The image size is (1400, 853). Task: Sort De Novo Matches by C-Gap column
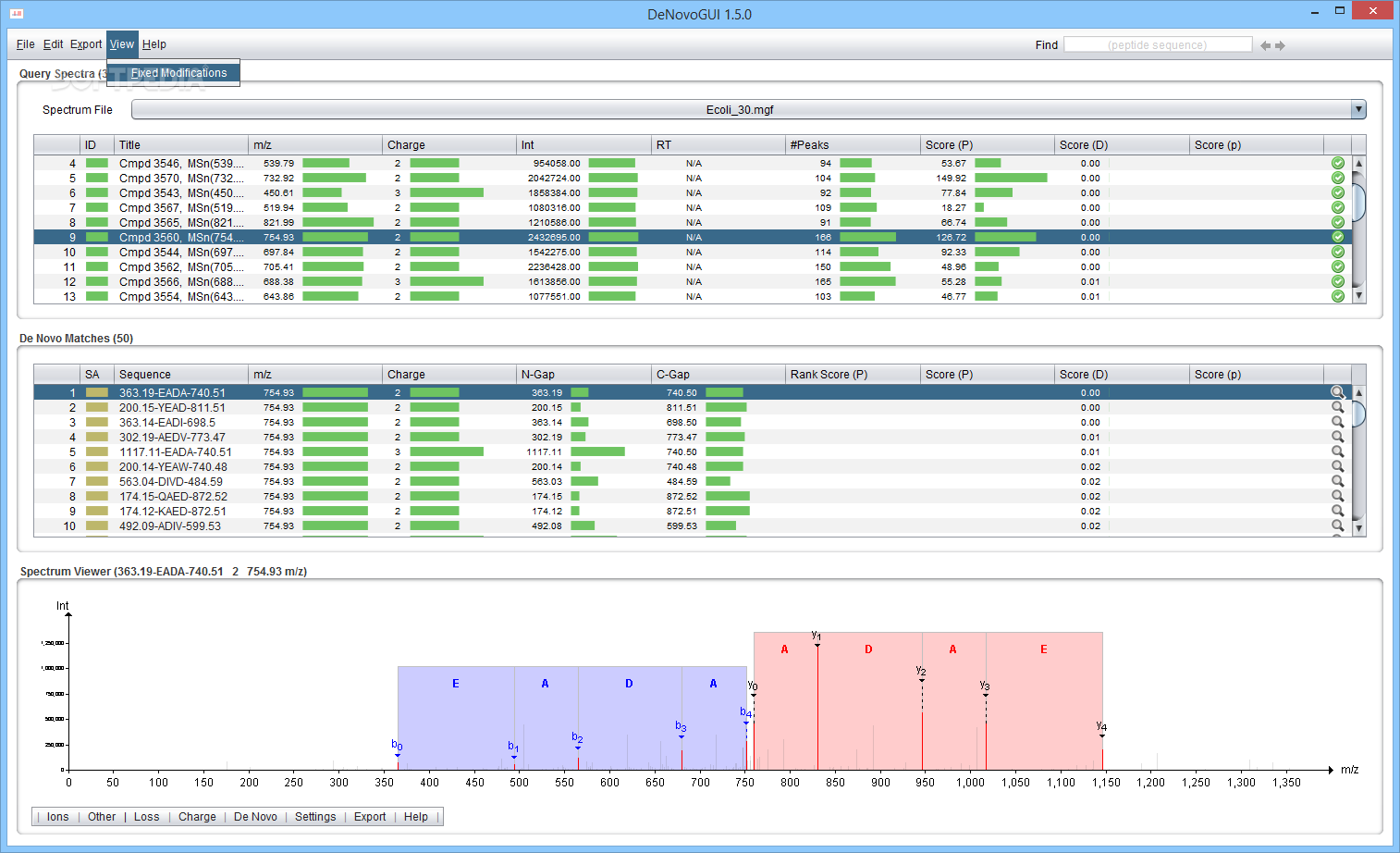coord(718,374)
